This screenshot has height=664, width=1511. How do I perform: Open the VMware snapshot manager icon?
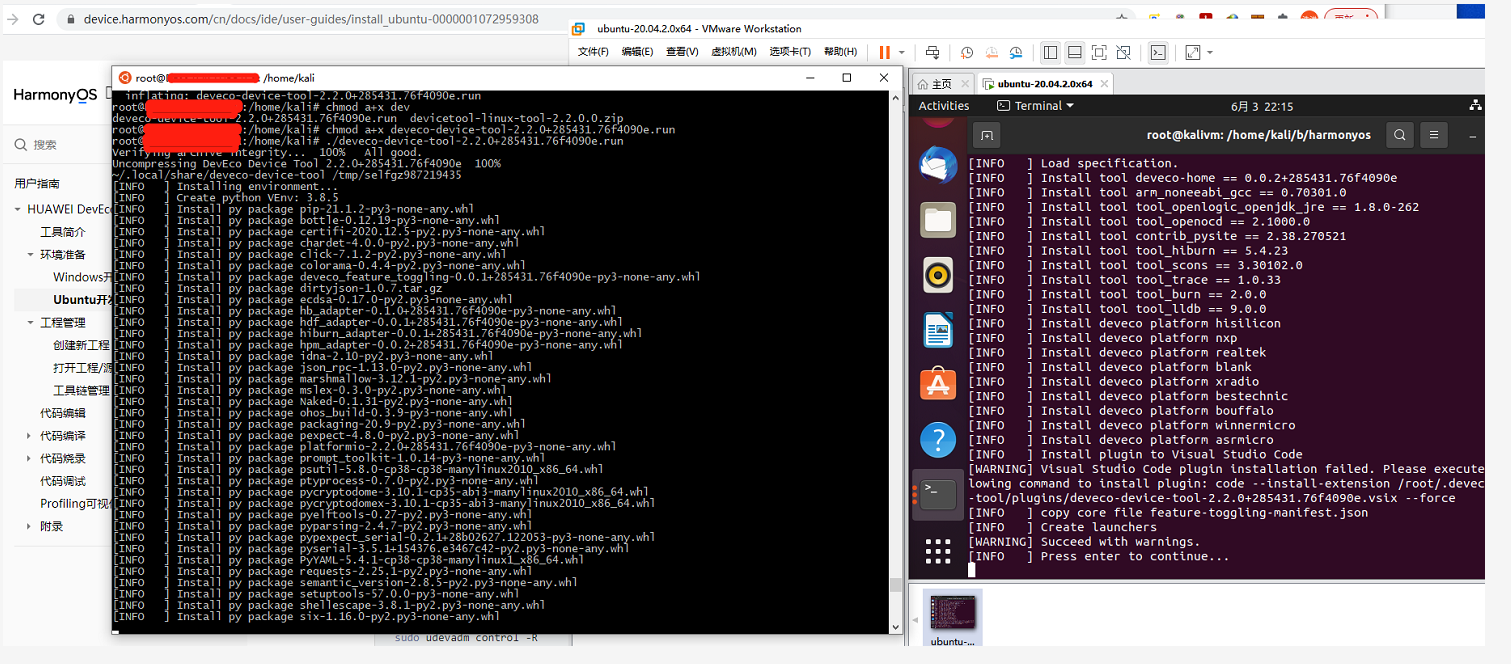pos(1017,52)
